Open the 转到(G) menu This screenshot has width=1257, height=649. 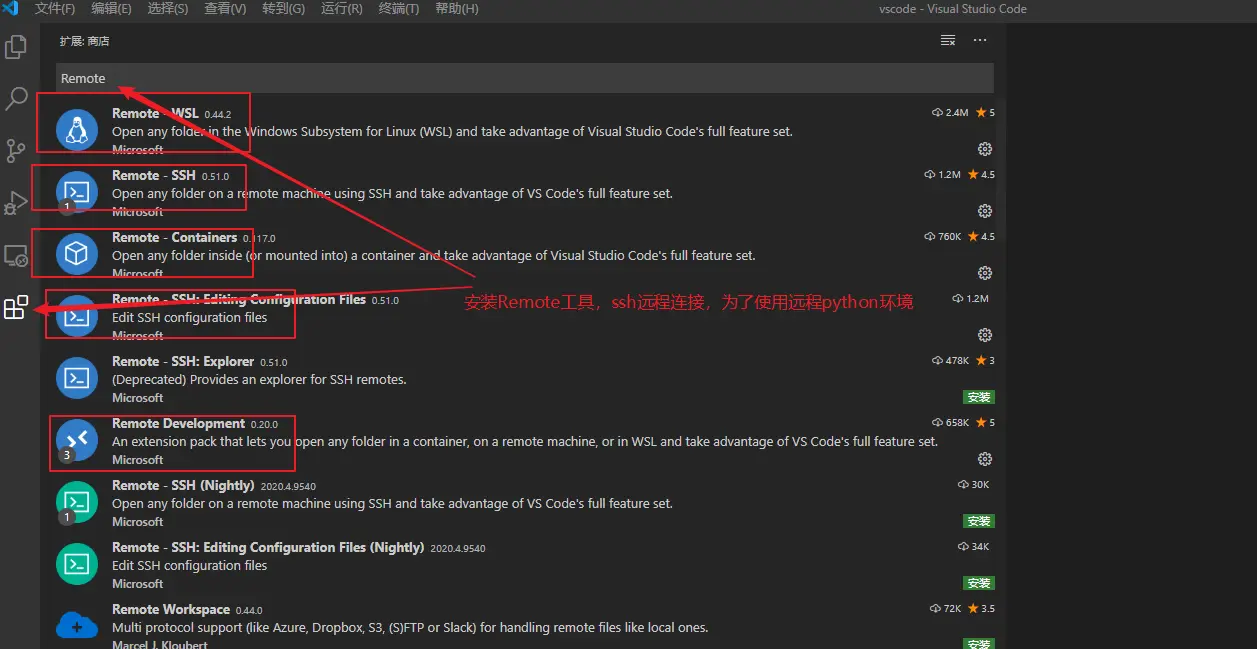tap(284, 9)
